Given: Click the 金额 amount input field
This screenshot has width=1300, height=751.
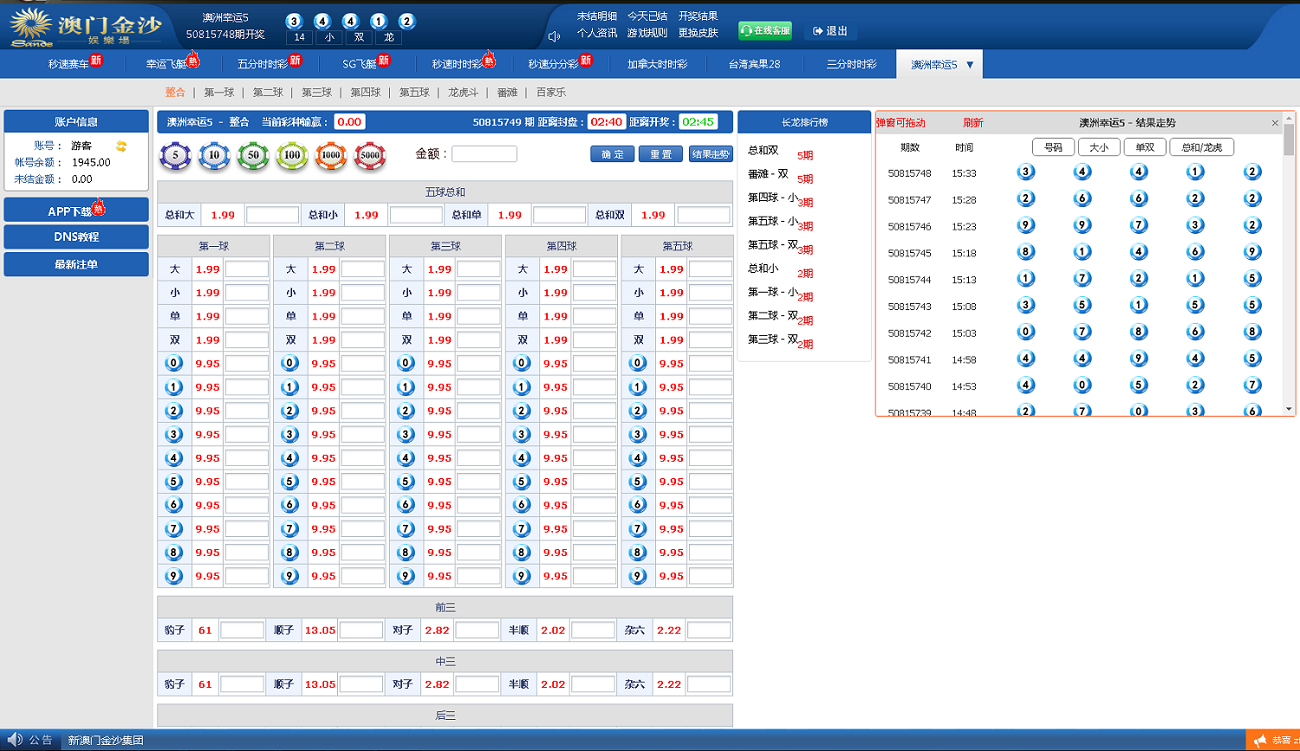Looking at the screenshot, I should pyautogui.click(x=484, y=154).
